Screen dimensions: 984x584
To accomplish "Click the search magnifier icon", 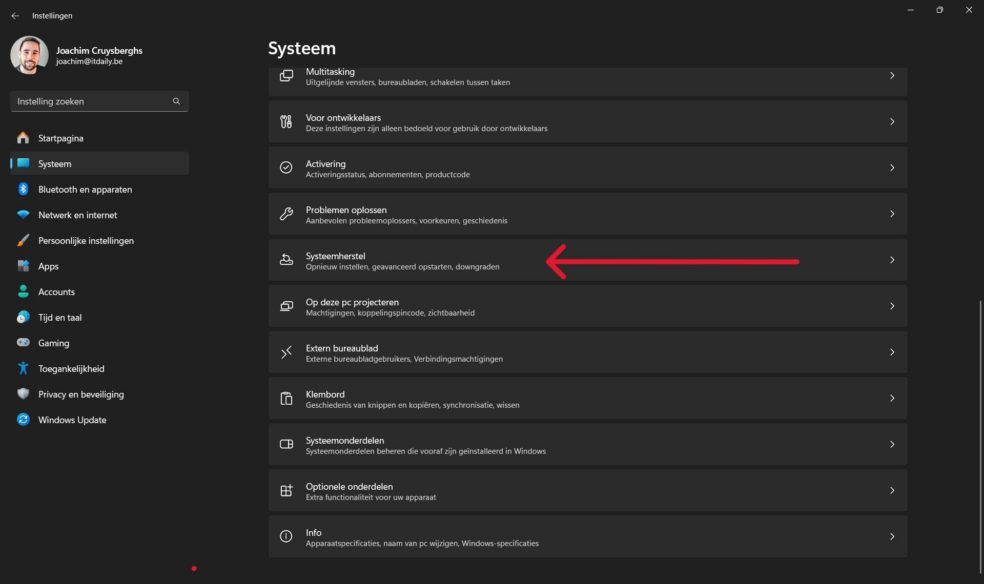I will 176,101.
